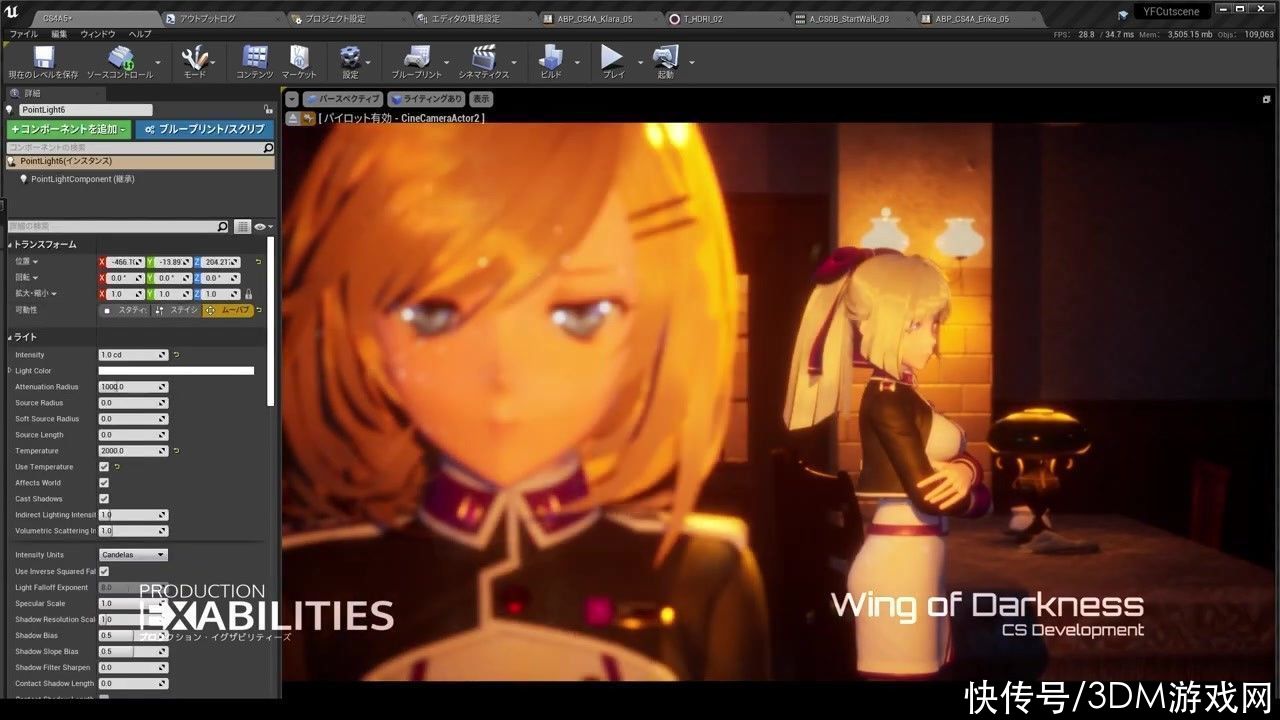Open the Content (コンテンツ) browser icon
The height and width of the screenshot is (720, 1280).
(255, 57)
